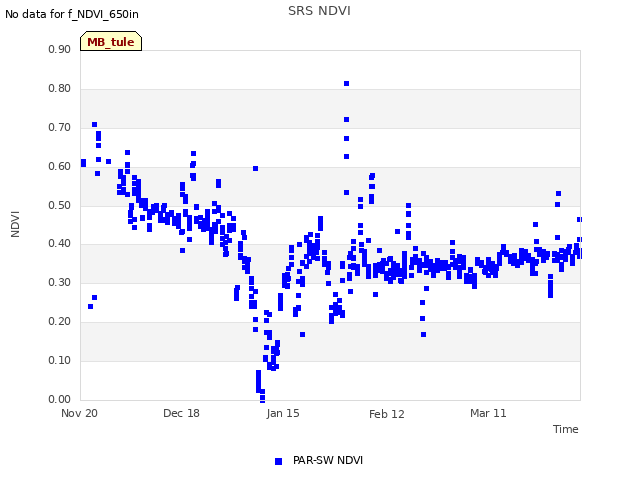Viewport: 640px width, 480px height.
Task: Click the 0.10 y-axis tick label
Action: [x=59, y=360]
